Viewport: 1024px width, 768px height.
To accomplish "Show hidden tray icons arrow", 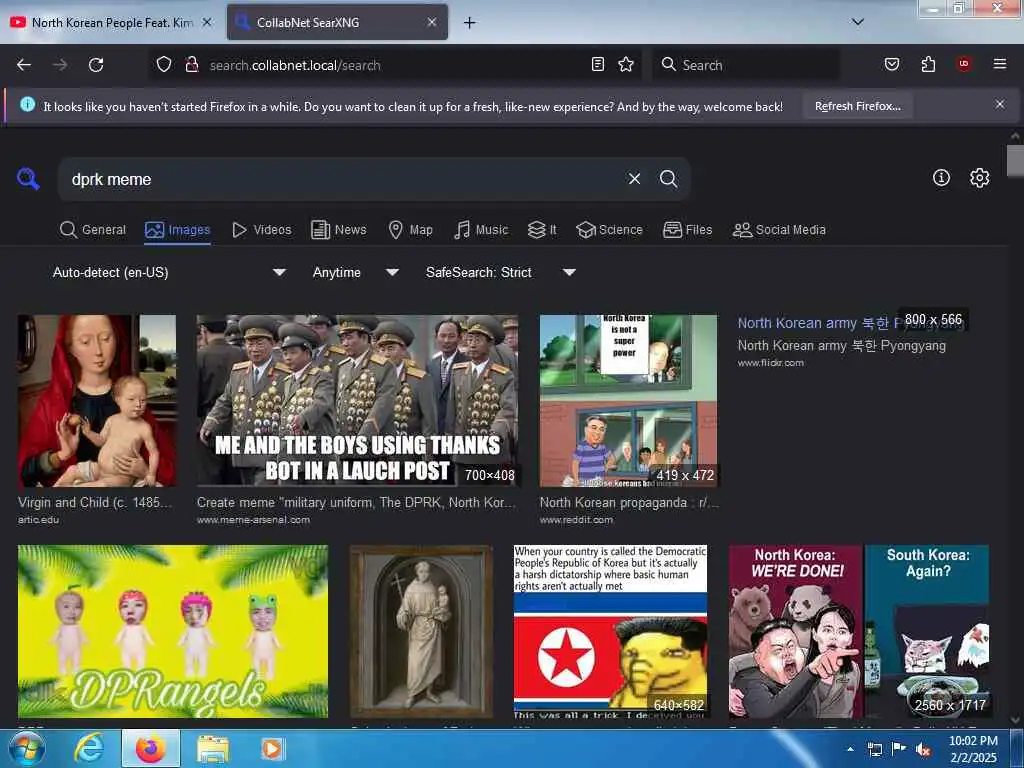I will [x=850, y=750].
